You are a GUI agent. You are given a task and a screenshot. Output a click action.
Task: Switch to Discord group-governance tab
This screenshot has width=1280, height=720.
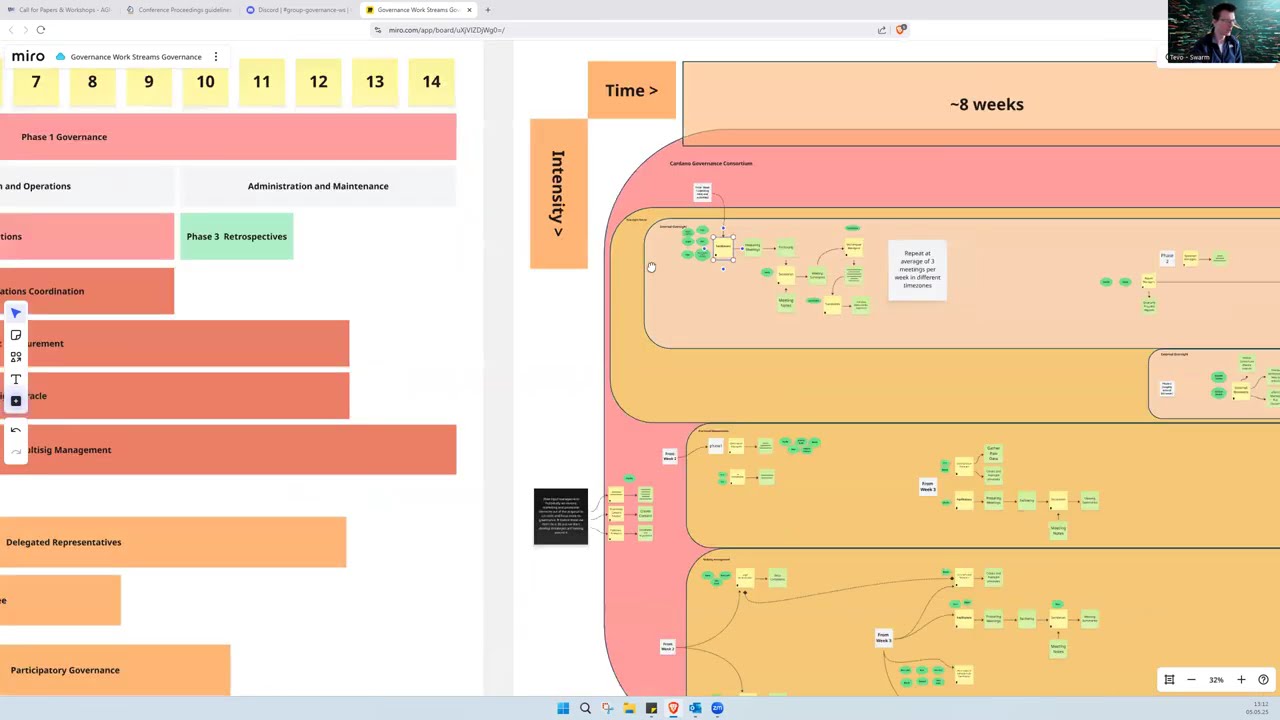[299, 10]
